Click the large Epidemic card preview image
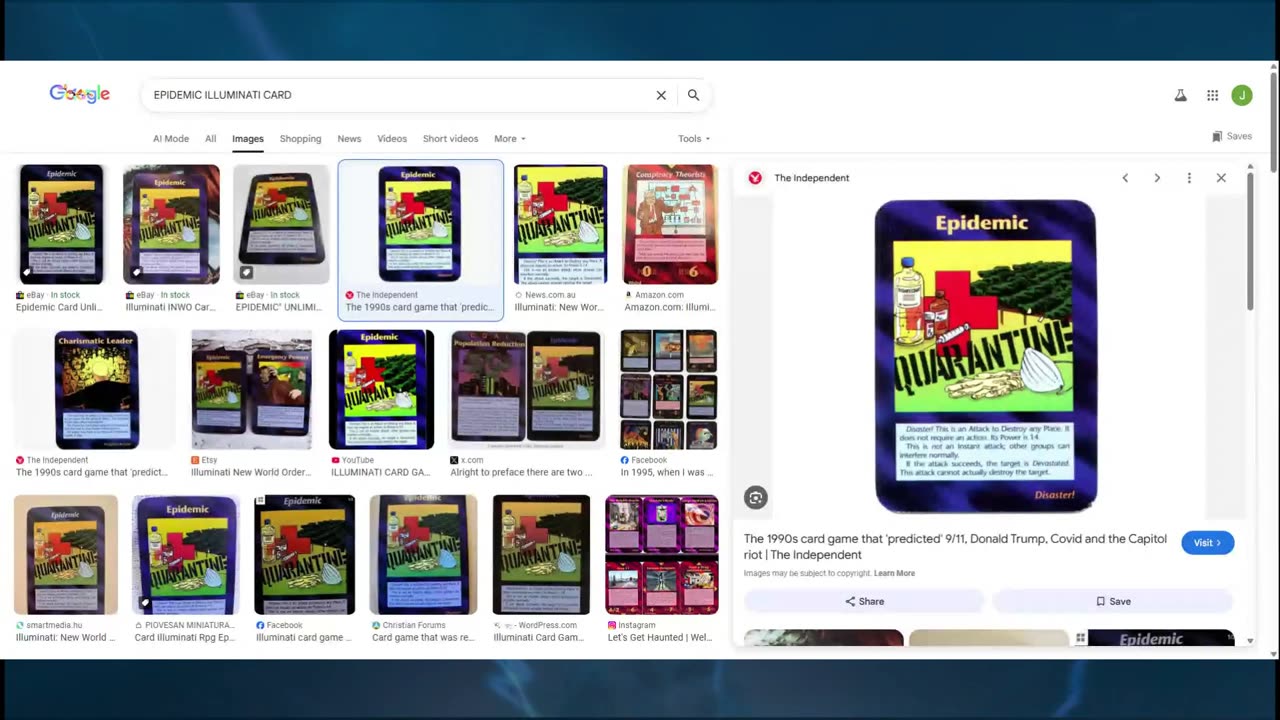The width and height of the screenshot is (1280, 720). point(985,356)
